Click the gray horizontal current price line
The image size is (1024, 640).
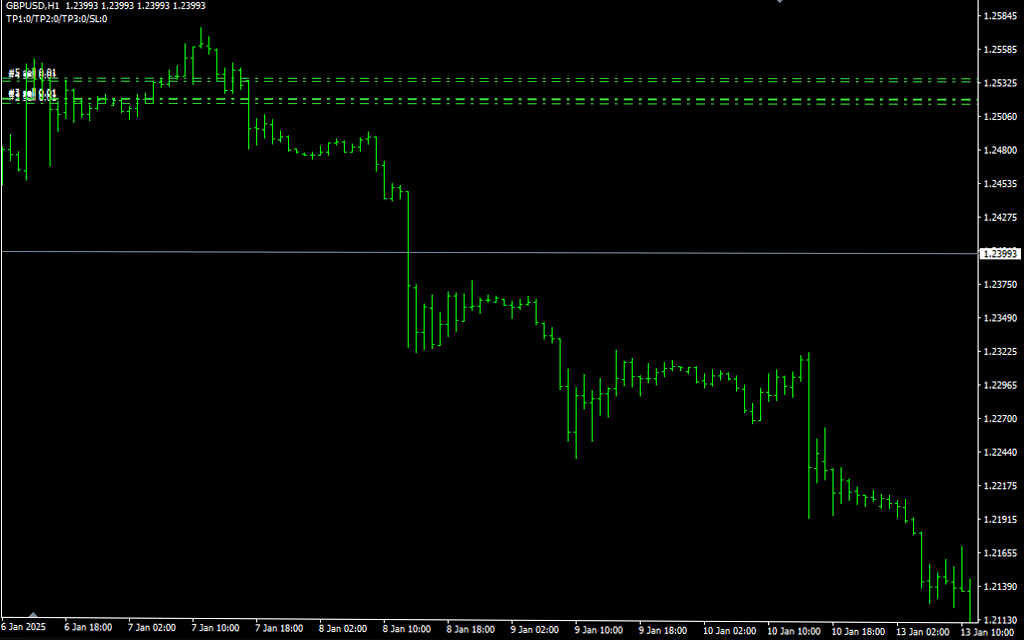click(600, 253)
